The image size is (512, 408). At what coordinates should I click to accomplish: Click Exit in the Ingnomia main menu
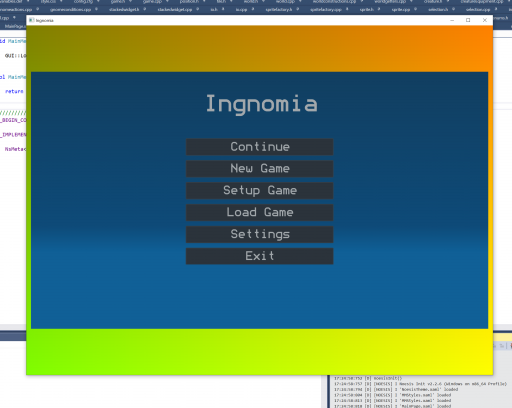(259, 256)
